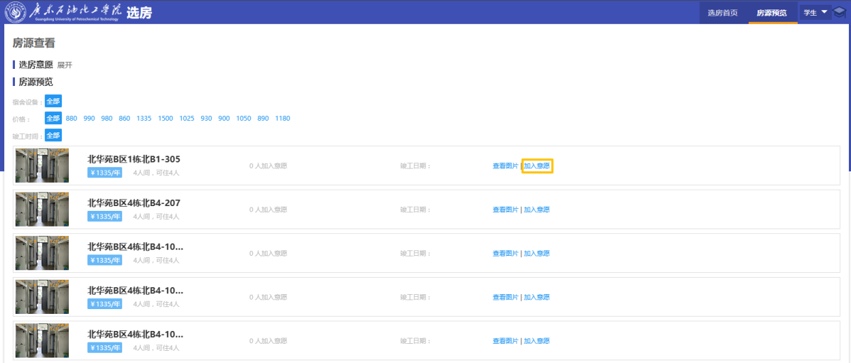The image size is (851, 363).
Task: Filter rooms by price 1025
Action: (x=187, y=118)
